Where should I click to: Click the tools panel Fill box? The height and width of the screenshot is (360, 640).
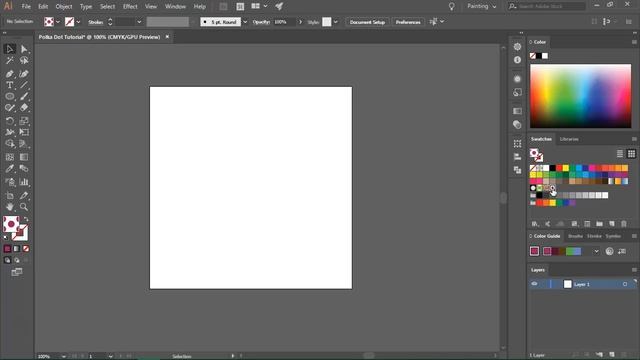pos(11,224)
